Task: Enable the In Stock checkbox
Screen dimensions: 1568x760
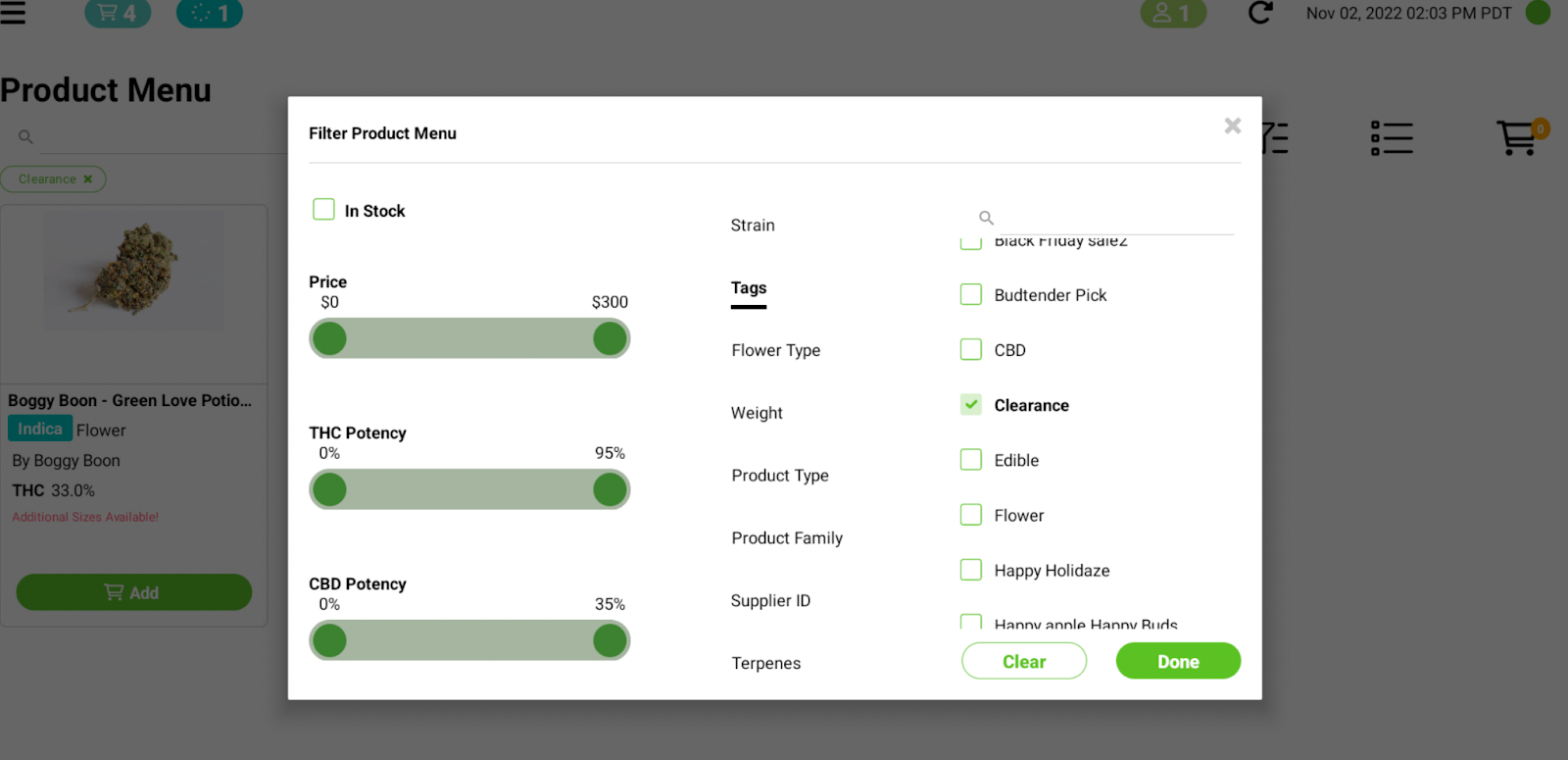Action: [323, 209]
